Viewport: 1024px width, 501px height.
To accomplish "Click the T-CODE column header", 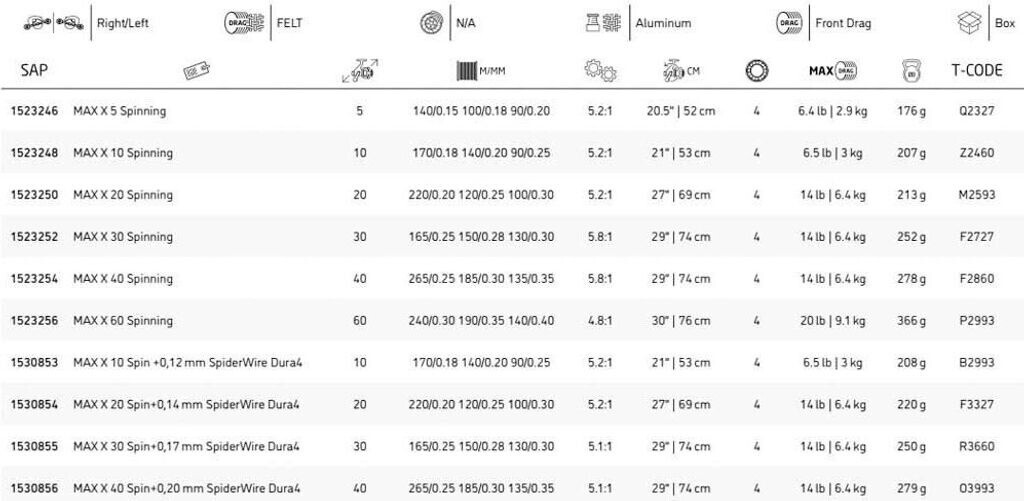I will tap(976, 71).
